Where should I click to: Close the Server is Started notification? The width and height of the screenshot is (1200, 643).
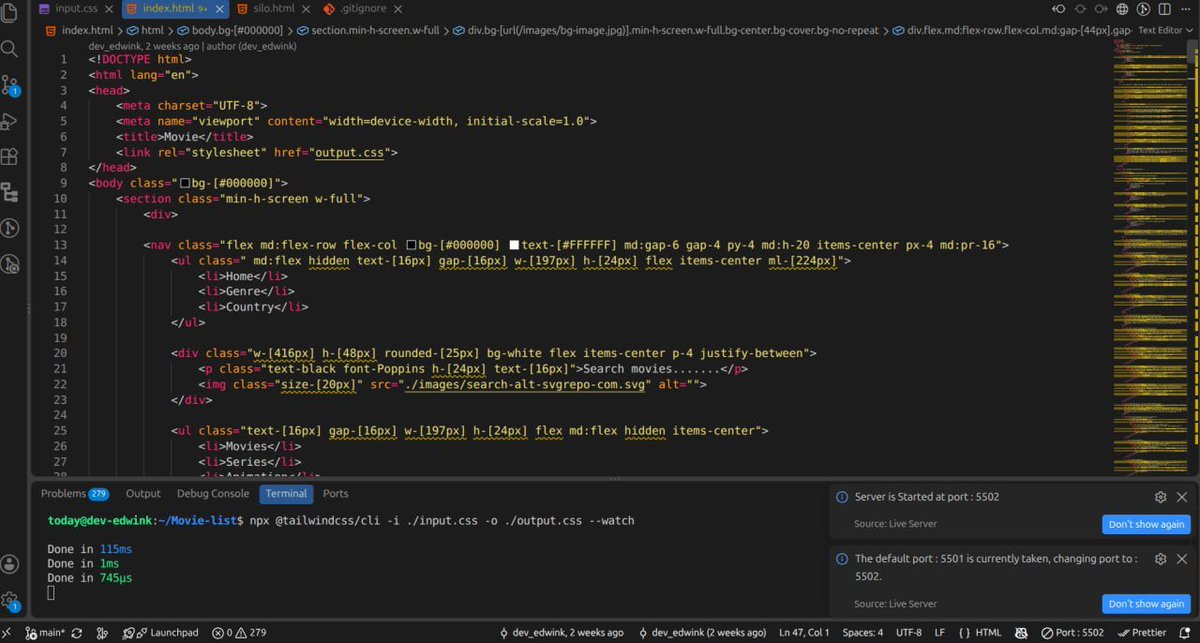1184,497
